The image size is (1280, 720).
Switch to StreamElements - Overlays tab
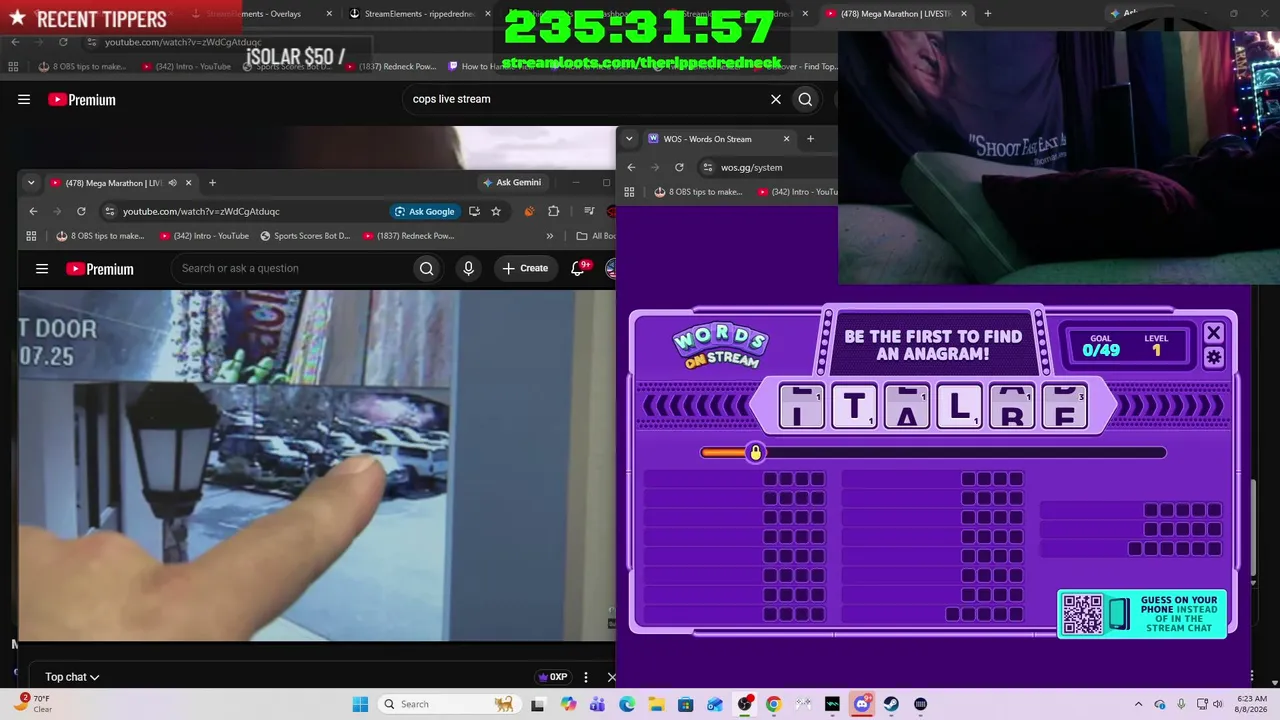(260, 14)
